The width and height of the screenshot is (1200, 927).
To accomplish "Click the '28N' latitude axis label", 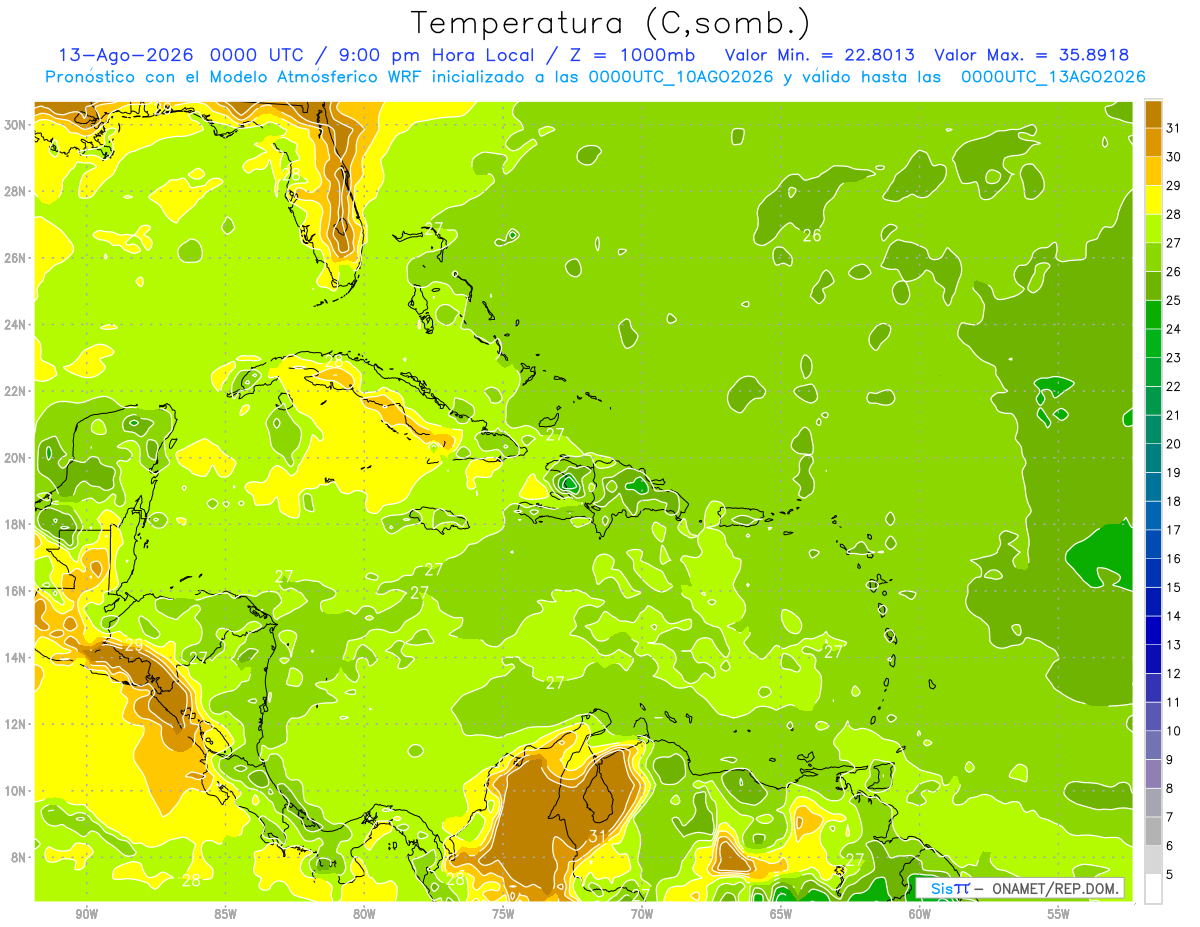I will click(x=15, y=191).
